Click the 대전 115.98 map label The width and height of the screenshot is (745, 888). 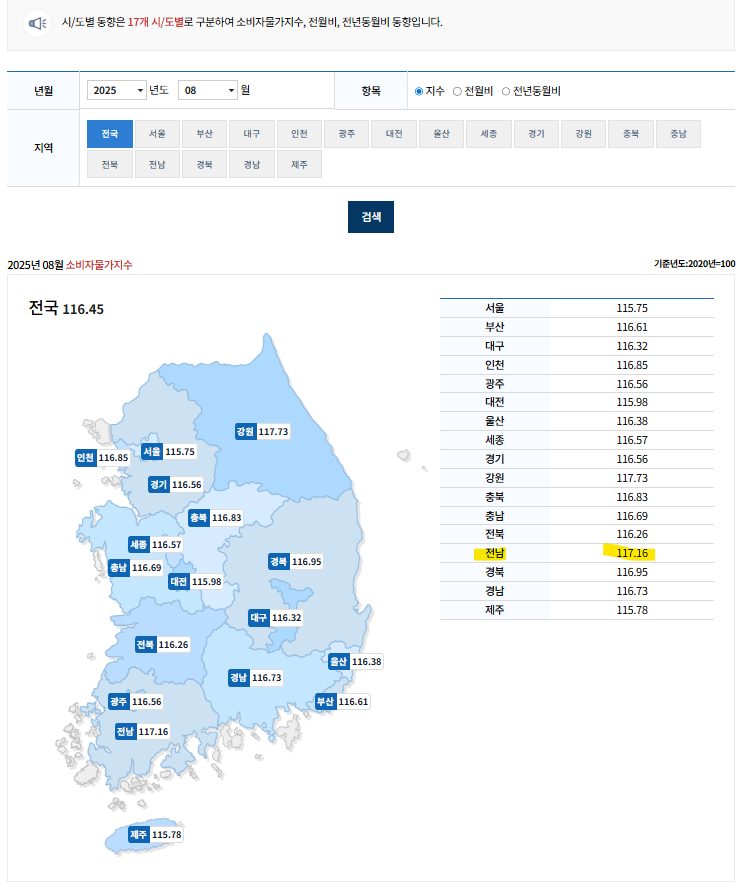click(x=195, y=582)
